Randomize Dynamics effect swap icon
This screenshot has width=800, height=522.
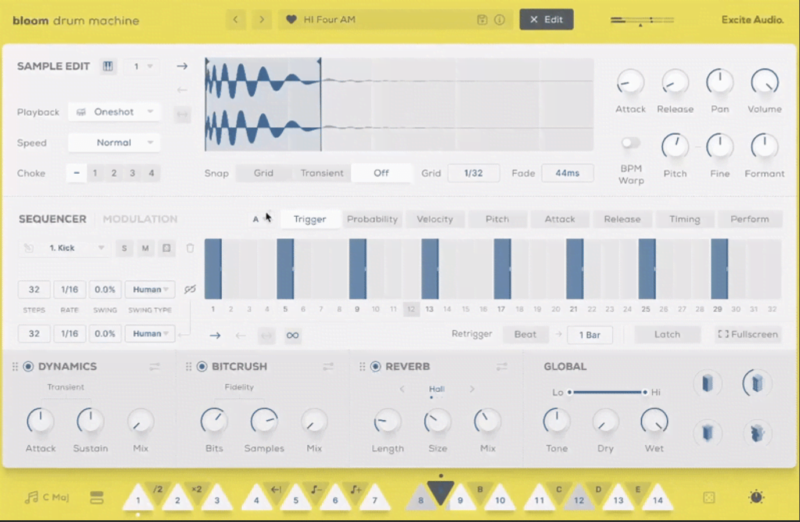pyautogui.click(x=155, y=366)
